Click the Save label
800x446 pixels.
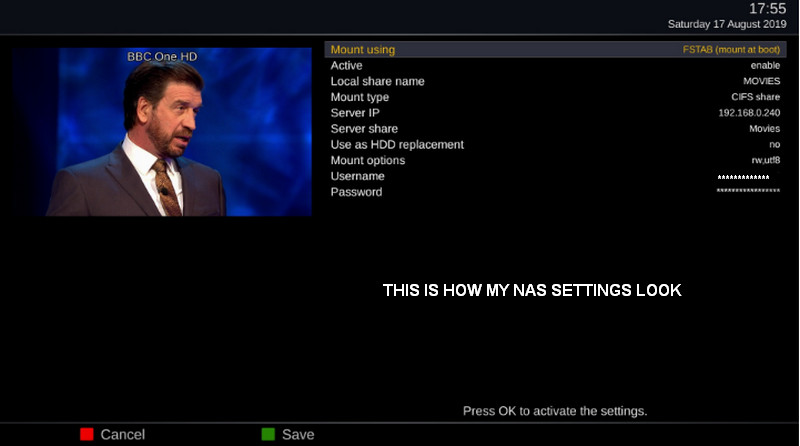click(298, 434)
